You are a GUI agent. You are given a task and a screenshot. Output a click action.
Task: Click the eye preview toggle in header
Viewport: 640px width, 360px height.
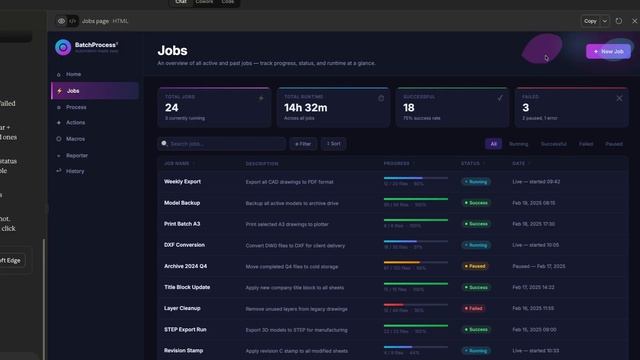(61, 21)
